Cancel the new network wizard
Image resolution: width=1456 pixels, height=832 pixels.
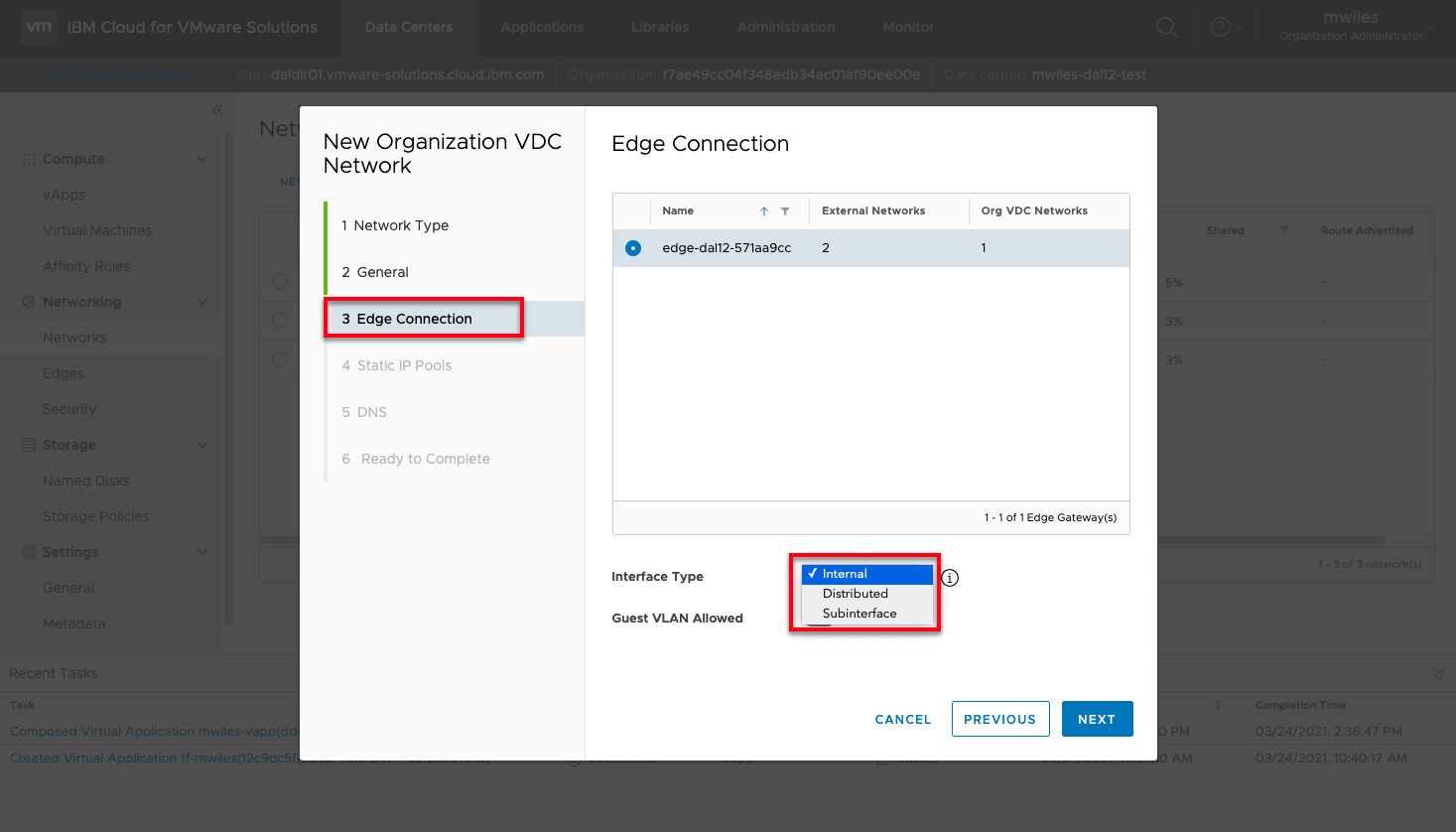point(902,719)
